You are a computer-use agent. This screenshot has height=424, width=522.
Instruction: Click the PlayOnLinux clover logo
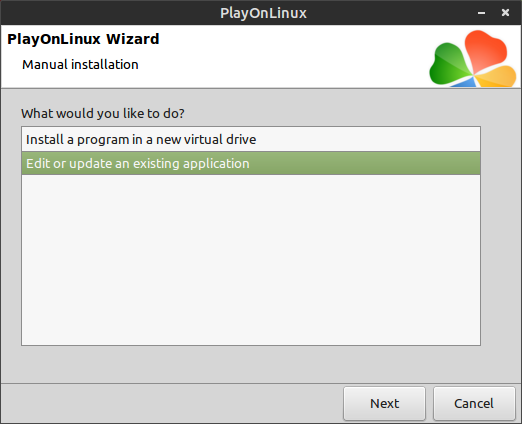click(x=473, y=59)
